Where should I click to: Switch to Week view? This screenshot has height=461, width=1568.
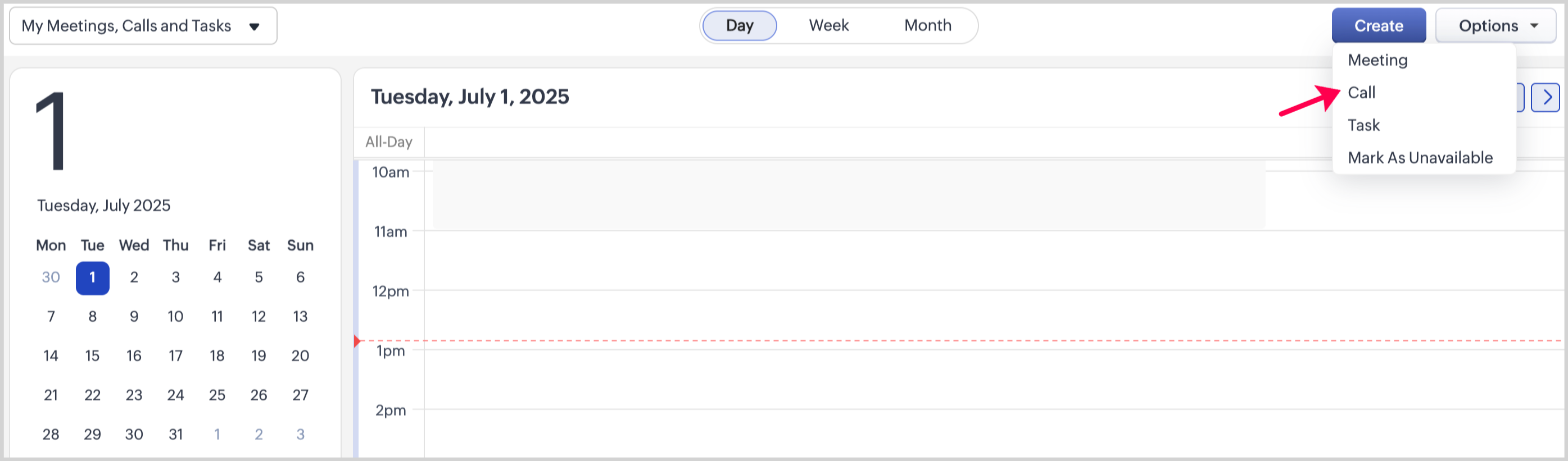click(x=828, y=25)
